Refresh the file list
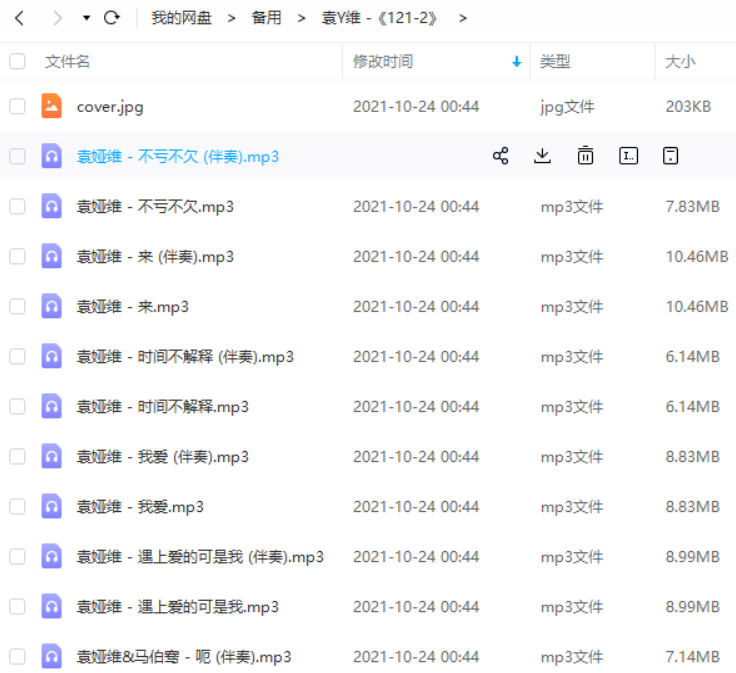This screenshot has height=673, width=736. pos(112,18)
